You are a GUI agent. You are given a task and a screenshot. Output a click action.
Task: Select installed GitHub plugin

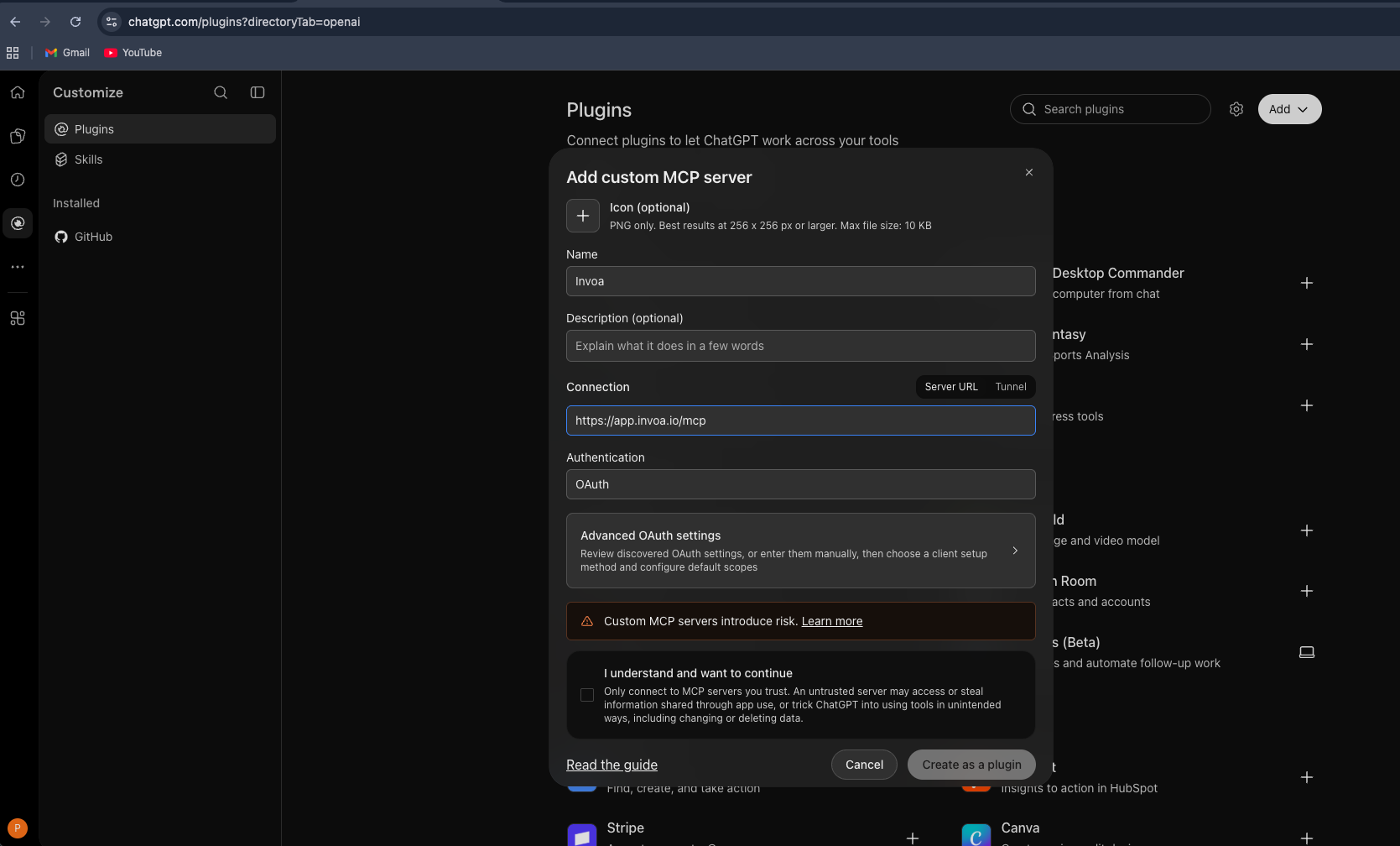[160, 237]
